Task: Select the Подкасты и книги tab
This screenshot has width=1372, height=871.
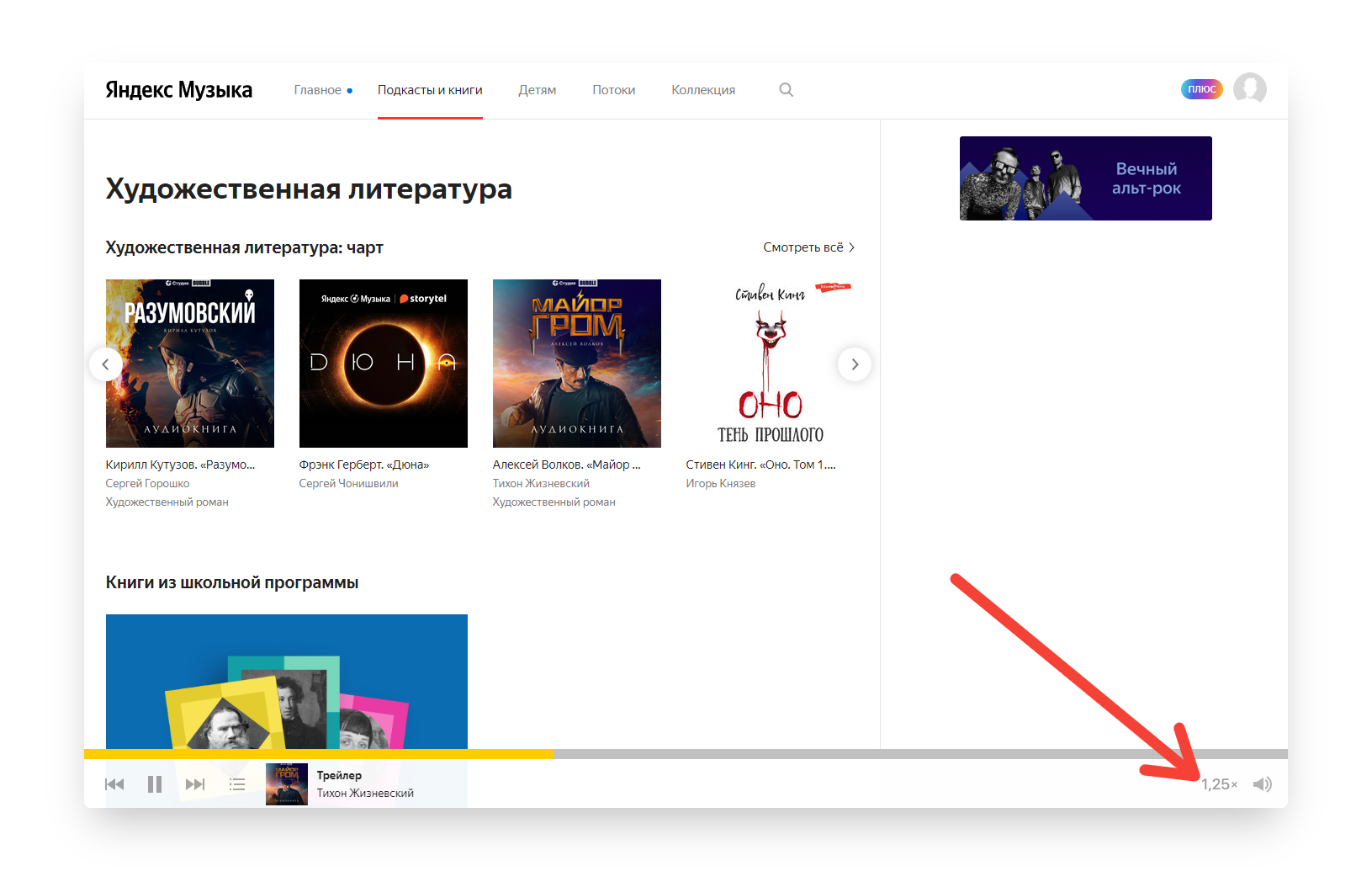Action: (x=430, y=90)
